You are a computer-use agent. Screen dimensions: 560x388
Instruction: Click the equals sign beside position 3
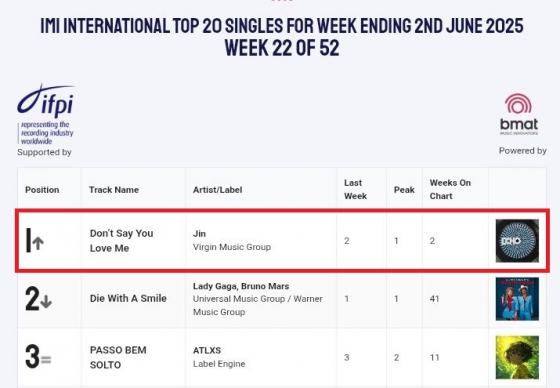[x=46, y=359]
